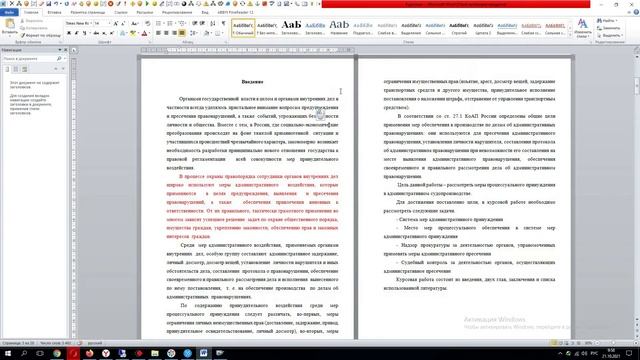The width and height of the screenshot is (640, 360).
Task: Click the word count in status bar
Action: tap(56, 343)
